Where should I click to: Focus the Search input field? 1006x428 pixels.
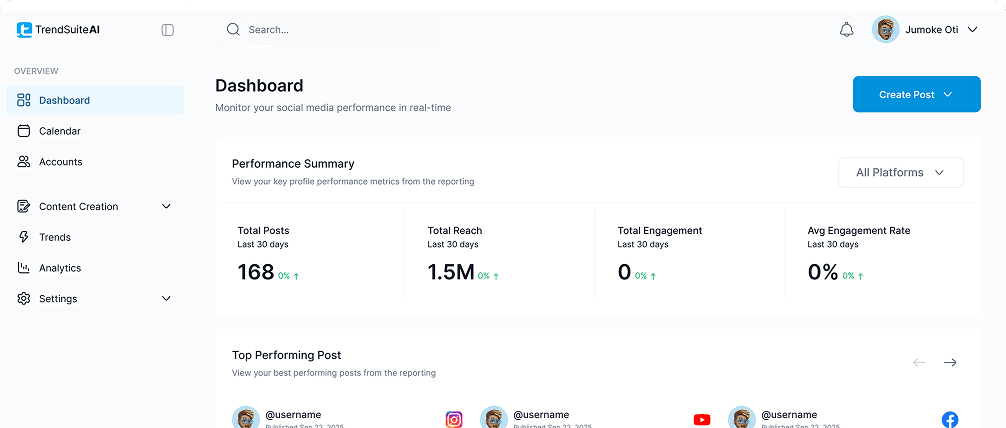tap(340, 30)
